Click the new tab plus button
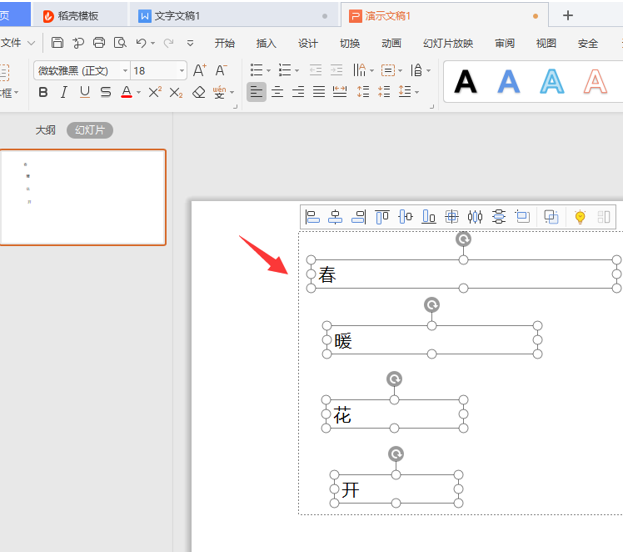This screenshot has width=624, height=552. (568, 16)
